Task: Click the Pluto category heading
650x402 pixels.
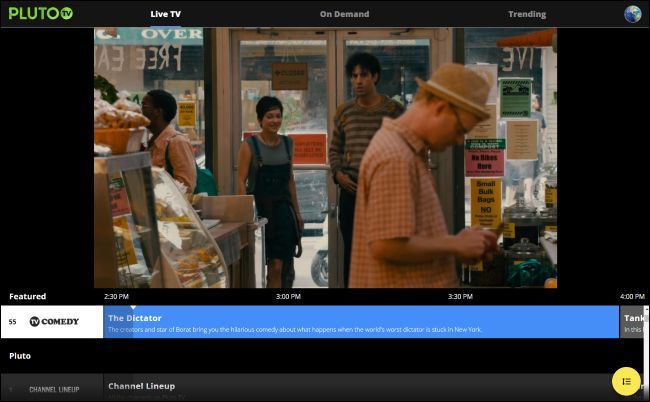Action: (20, 356)
